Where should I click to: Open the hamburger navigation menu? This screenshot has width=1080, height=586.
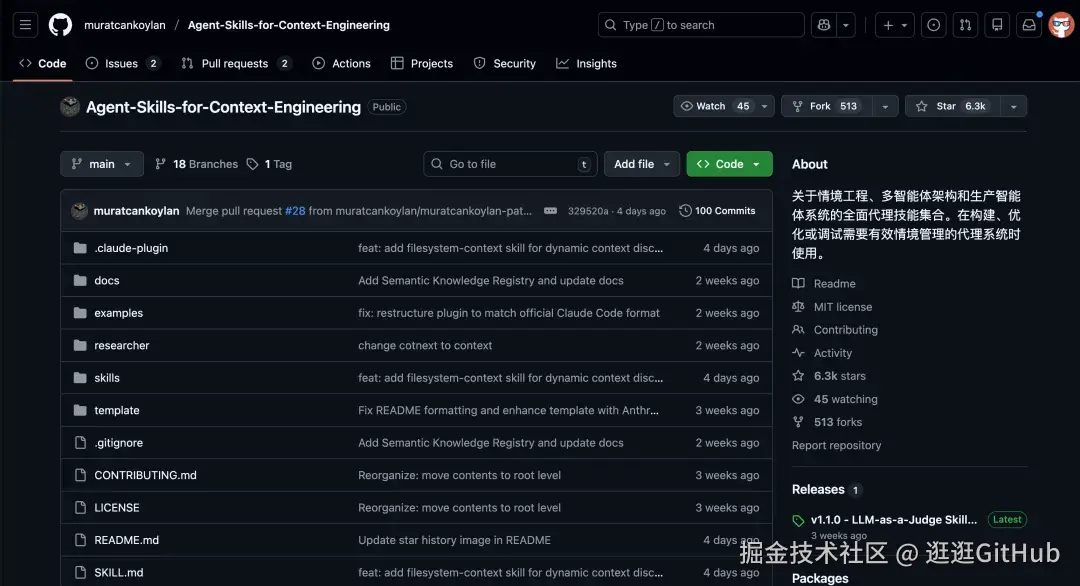(26, 25)
